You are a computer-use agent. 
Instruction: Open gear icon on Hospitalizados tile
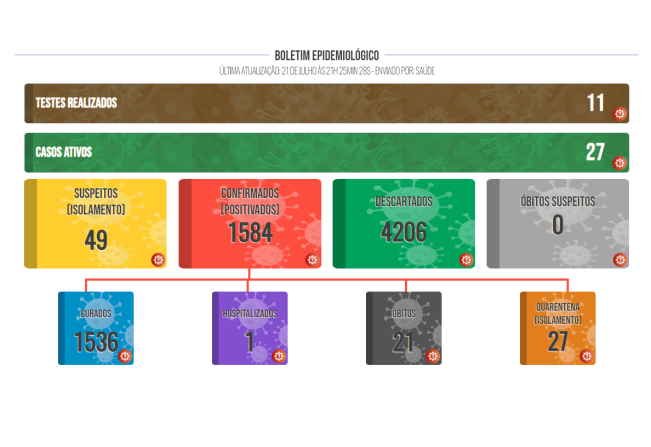click(279, 356)
